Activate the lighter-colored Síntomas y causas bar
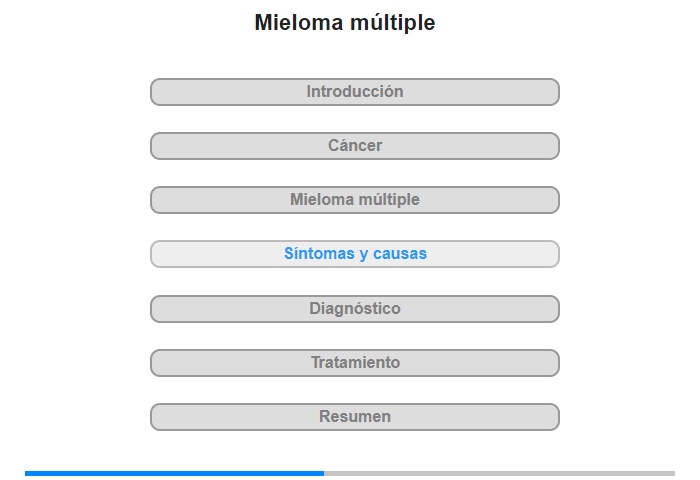The width and height of the screenshot is (700, 480). tap(354, 254)
